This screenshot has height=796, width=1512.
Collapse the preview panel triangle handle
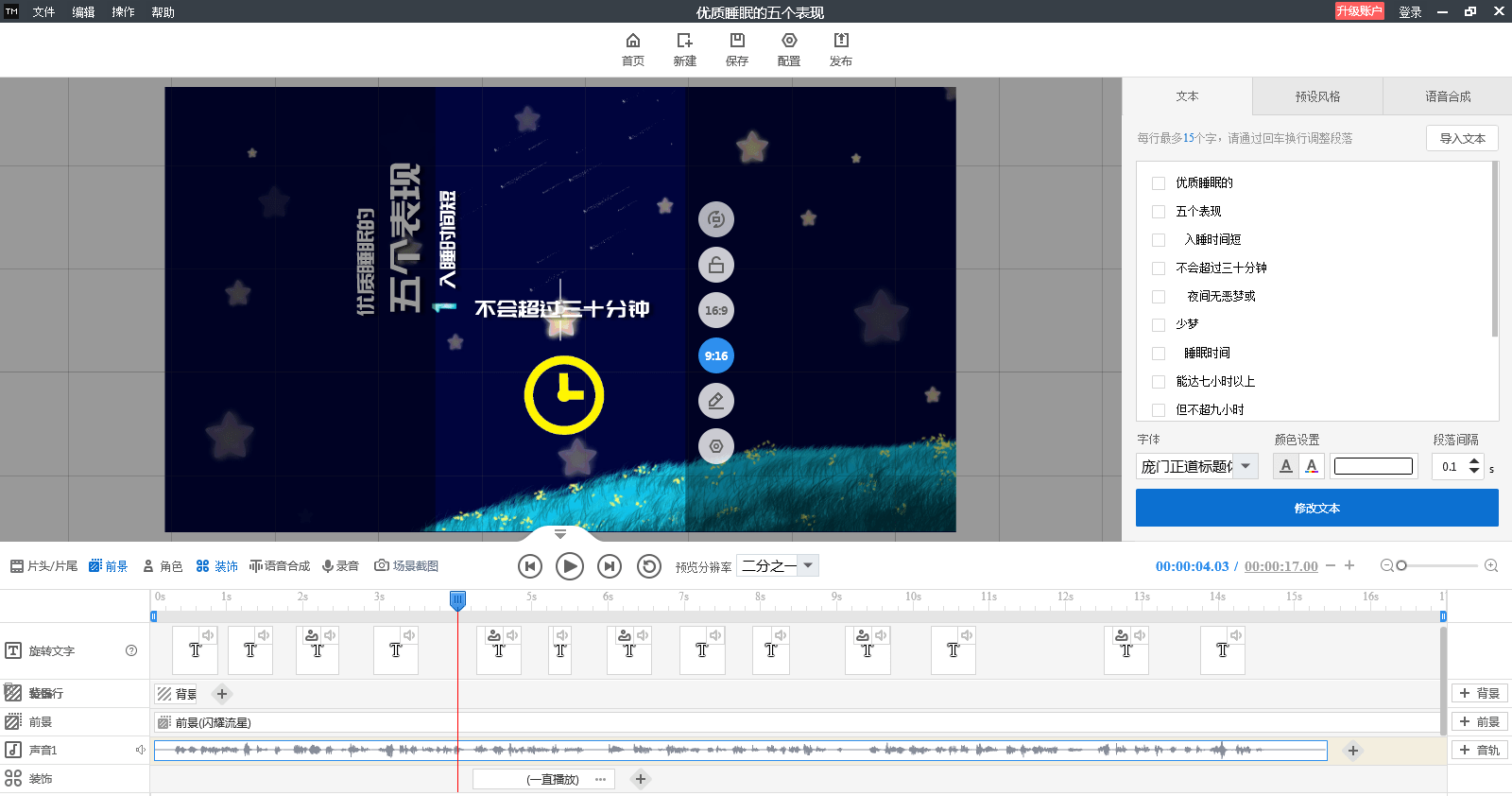pyautogui.click(x=559, y=534)
